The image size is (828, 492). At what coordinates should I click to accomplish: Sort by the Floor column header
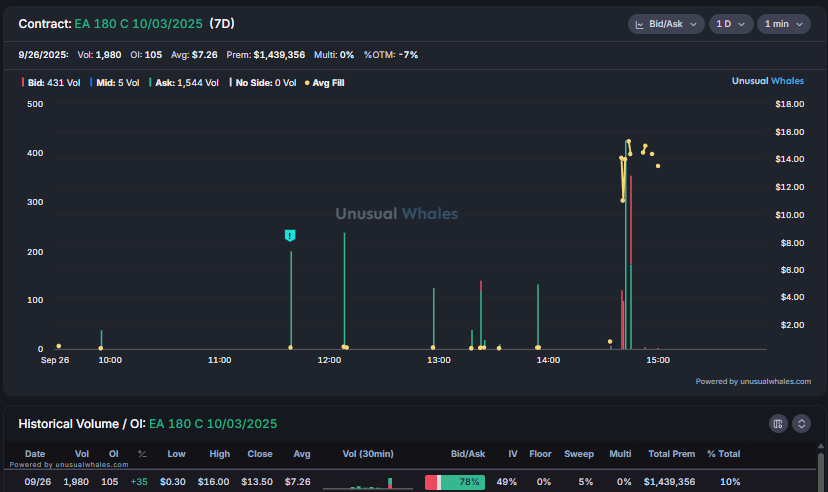pos(540,454)
